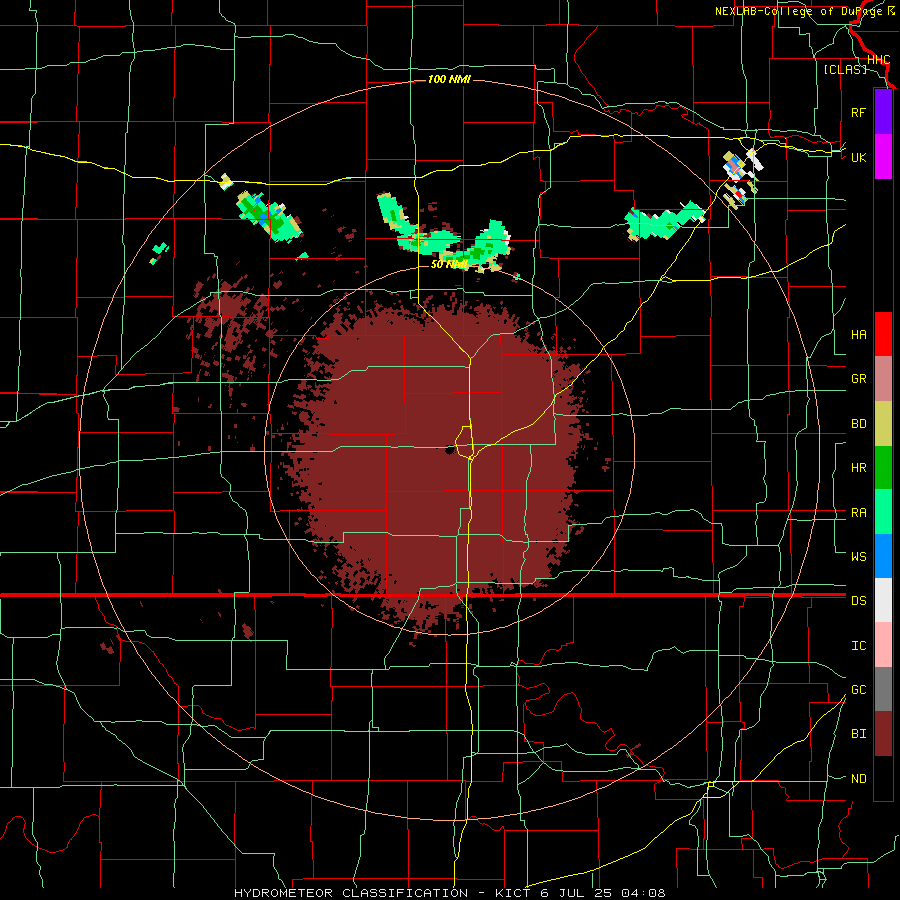Click the UK legend label
Viewport: 900px width, 900px height.
pyautogui.click(x=858, y=157)
